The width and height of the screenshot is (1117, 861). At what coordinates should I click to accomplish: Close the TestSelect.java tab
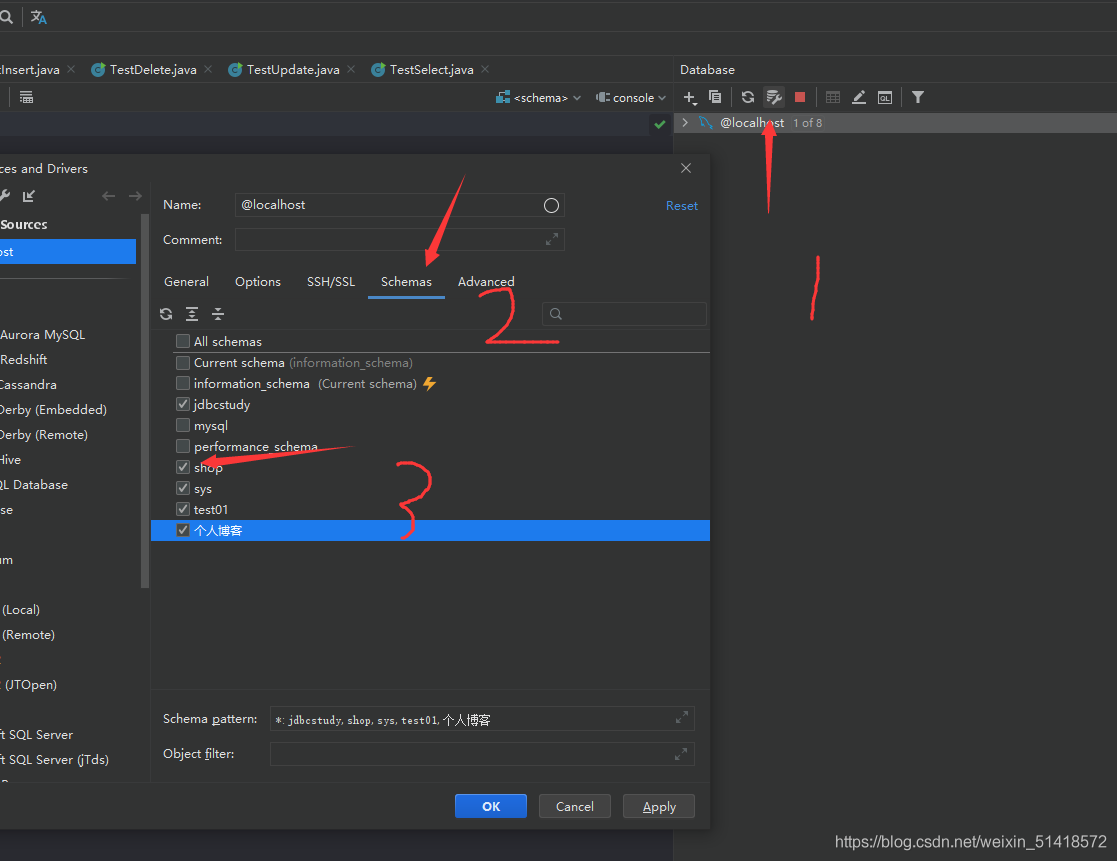point(485,69)
